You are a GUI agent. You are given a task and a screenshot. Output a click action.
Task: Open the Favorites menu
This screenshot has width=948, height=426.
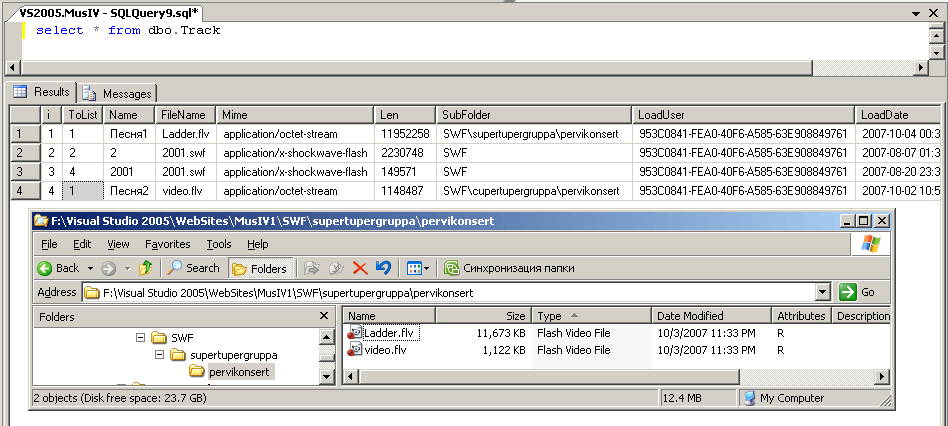pos(167,244)
